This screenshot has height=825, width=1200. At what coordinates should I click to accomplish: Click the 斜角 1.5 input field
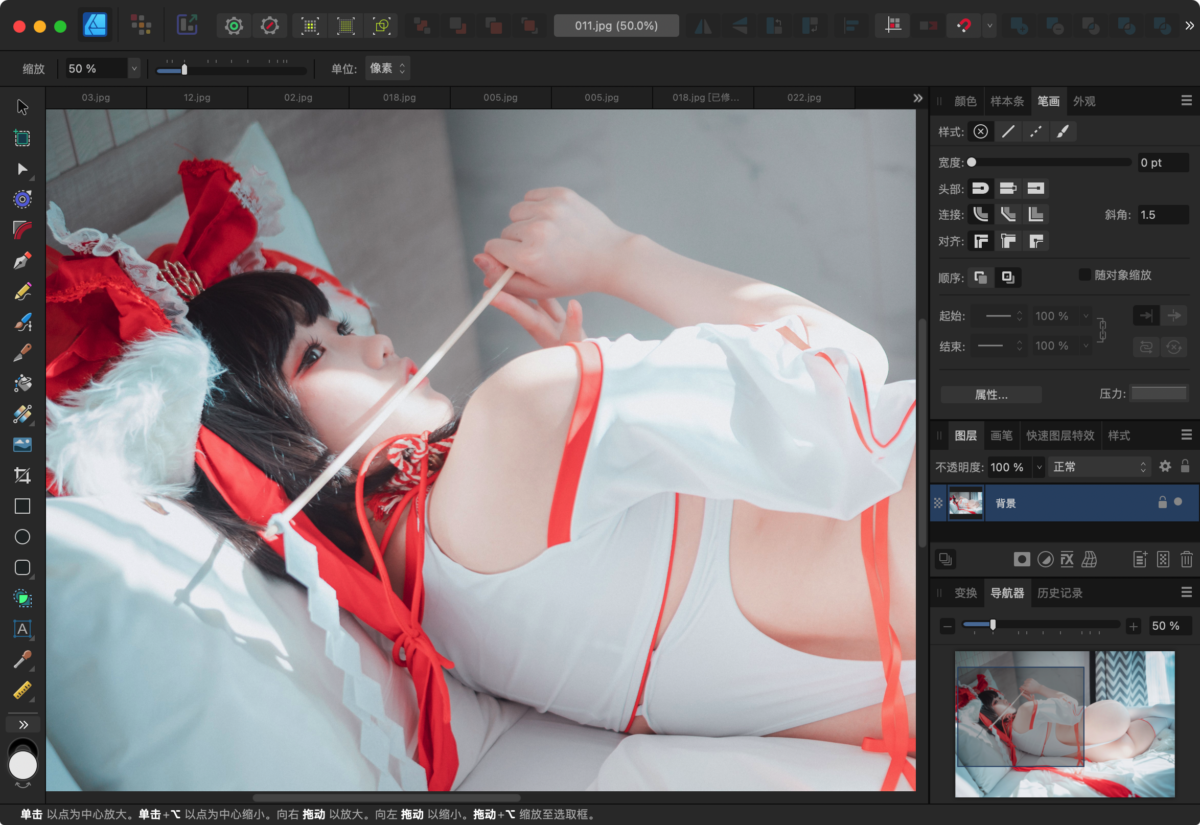[1163, 214]
